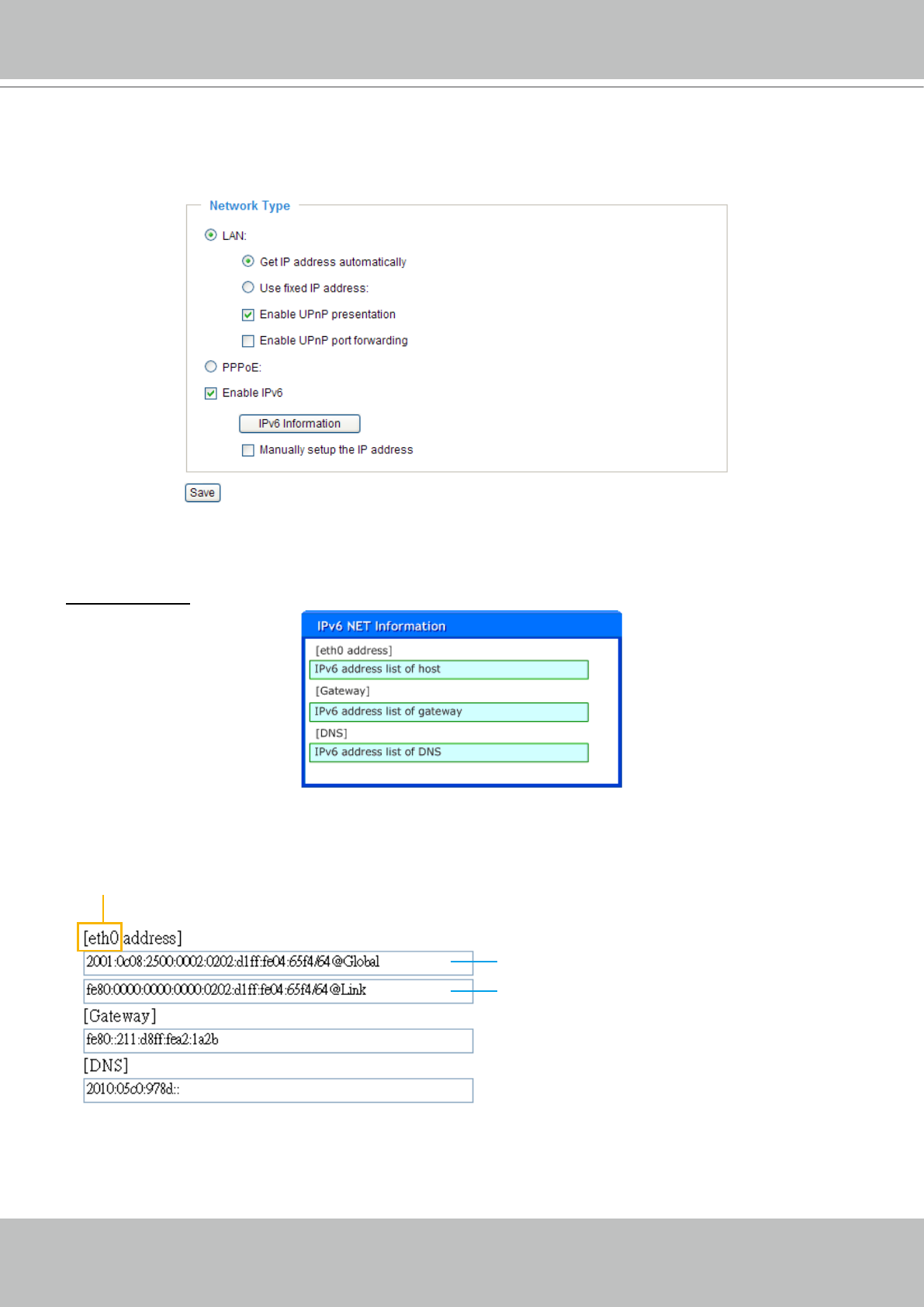
Task: Click the highlighted eth0 label
Action: (x=100, y=938)
